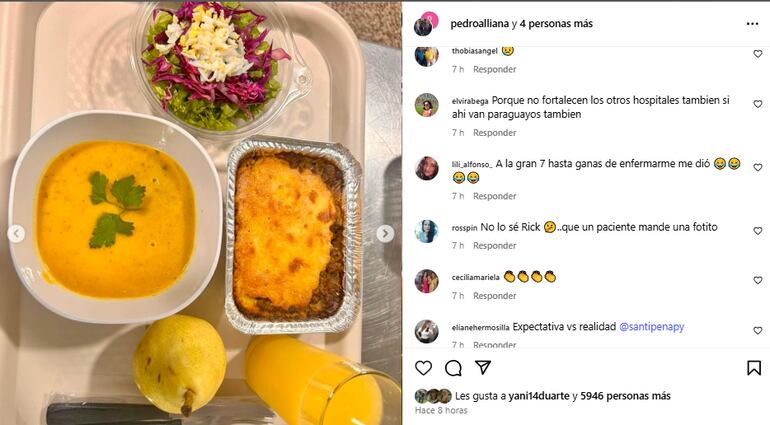The width and height of the screenshot is (770, 425).
Task: Open the pedroalliana profile name
Action: tap(479, 24)
